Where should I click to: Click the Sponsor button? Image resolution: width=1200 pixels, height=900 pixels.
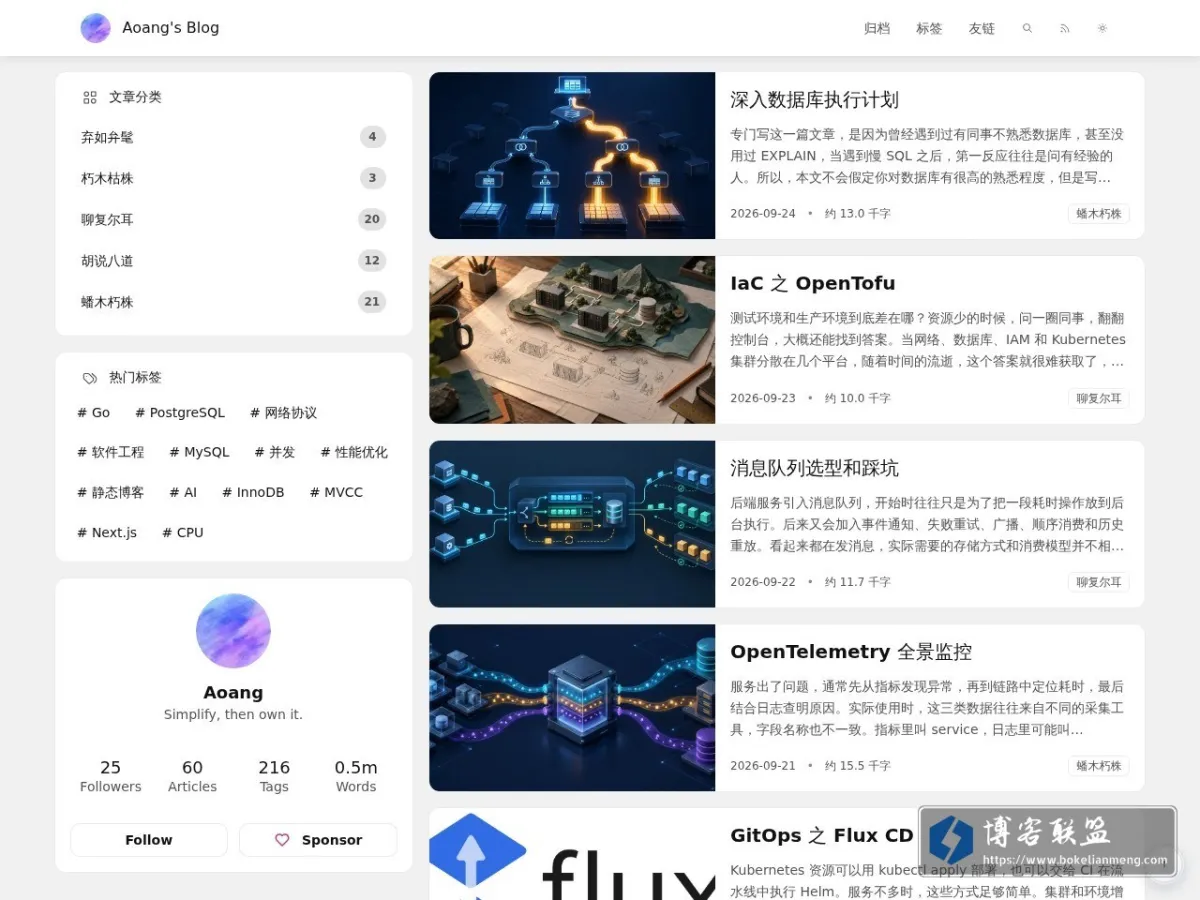(318, 840)
